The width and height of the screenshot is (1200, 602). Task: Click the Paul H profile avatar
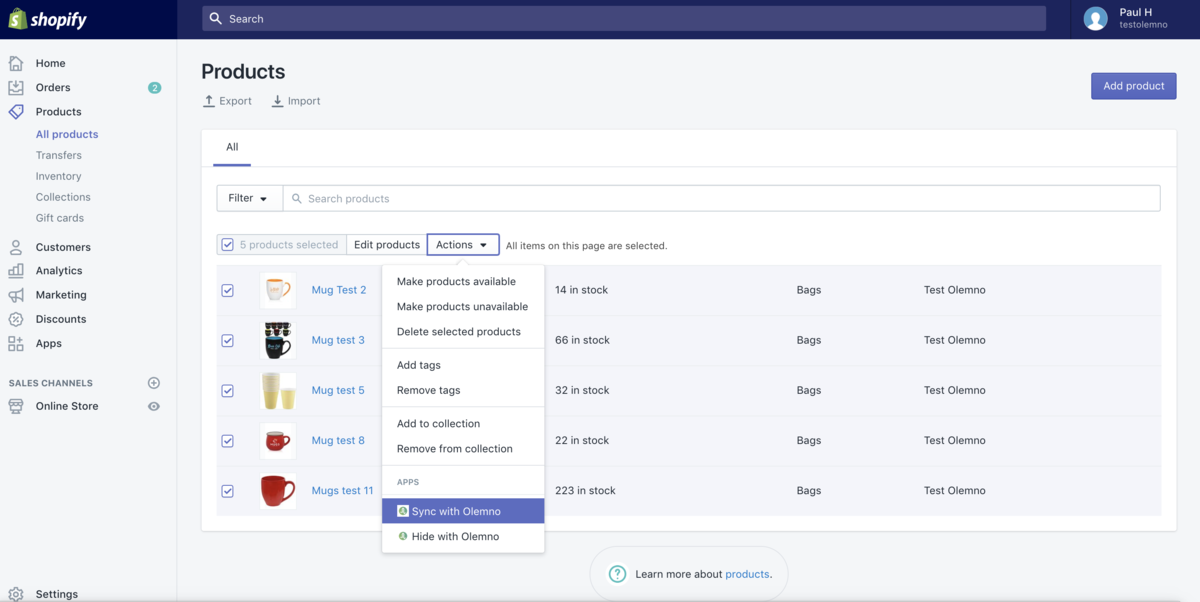click(1096, 19)
